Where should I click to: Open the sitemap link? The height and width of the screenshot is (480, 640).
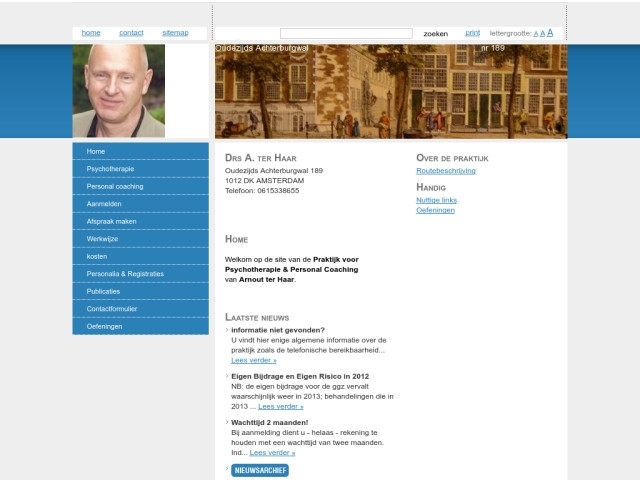pos(175,33)
